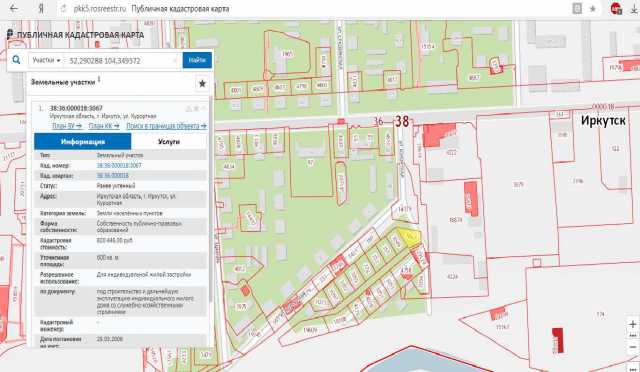Go back using browser back arrow
The width and height of the screenshot is (640, 372).
13,8
